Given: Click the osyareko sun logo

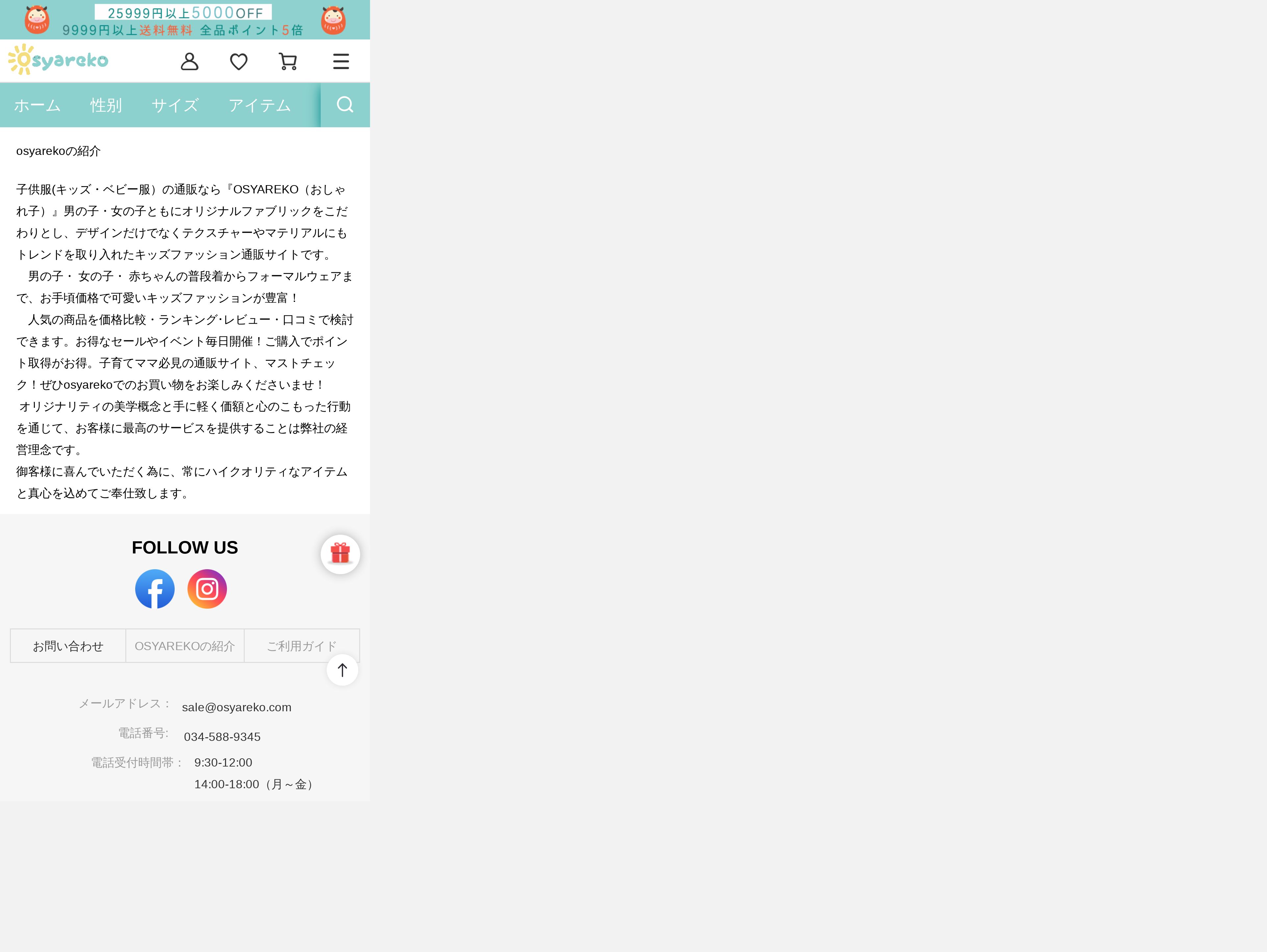Looking at the screenshot, I should pos(59,60).
